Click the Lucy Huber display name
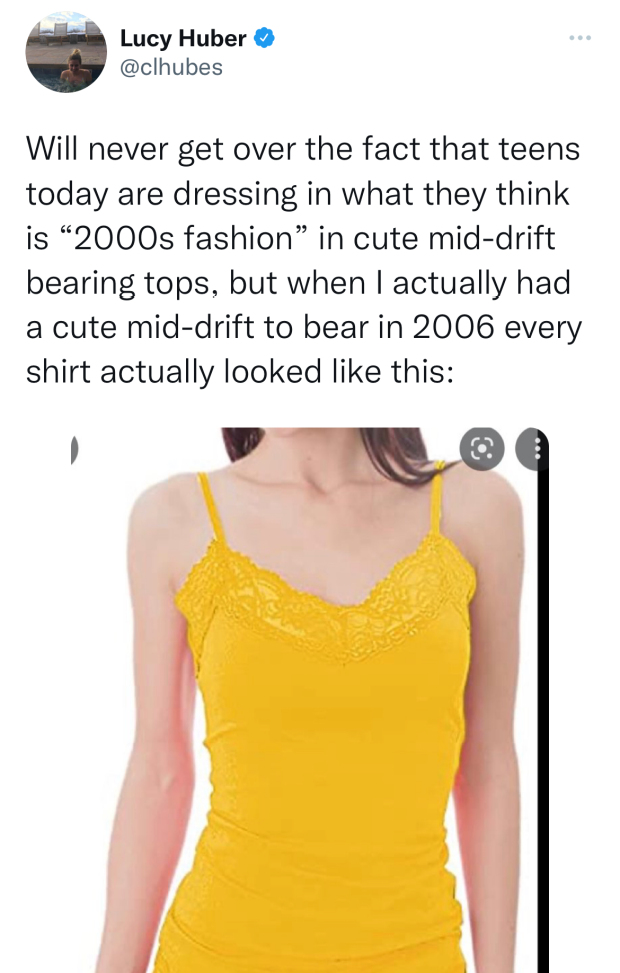620x973 pixels. [x=183, y=38]
